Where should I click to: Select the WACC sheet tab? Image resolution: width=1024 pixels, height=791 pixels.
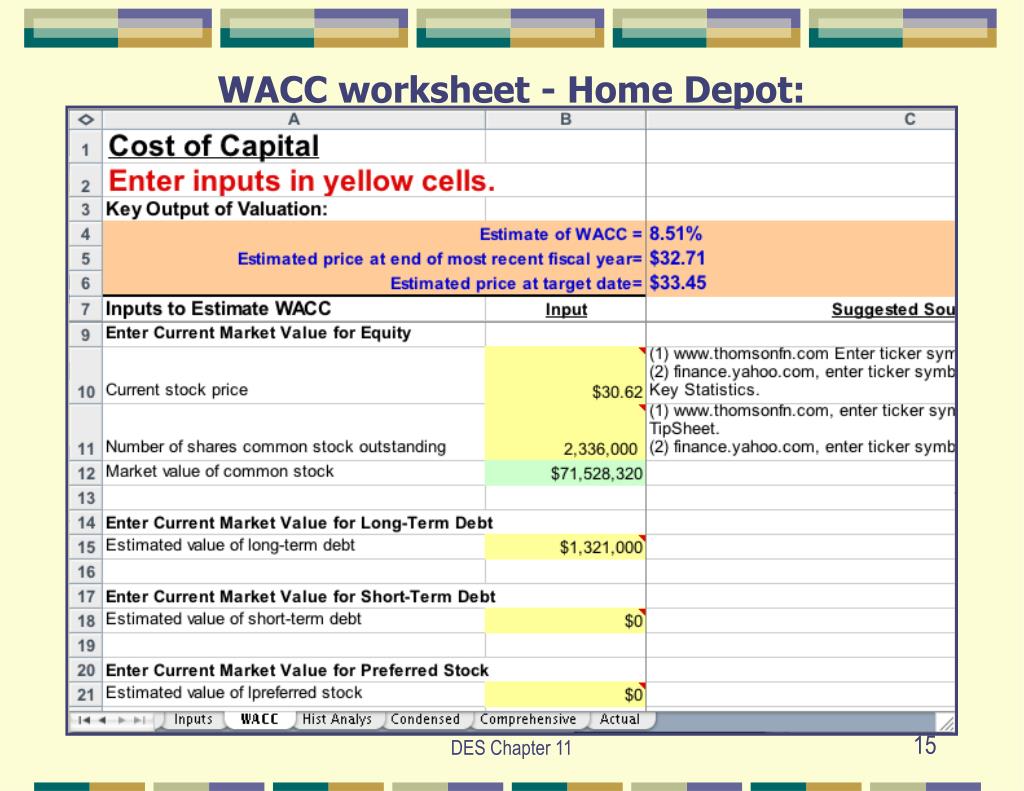(259, 719)
